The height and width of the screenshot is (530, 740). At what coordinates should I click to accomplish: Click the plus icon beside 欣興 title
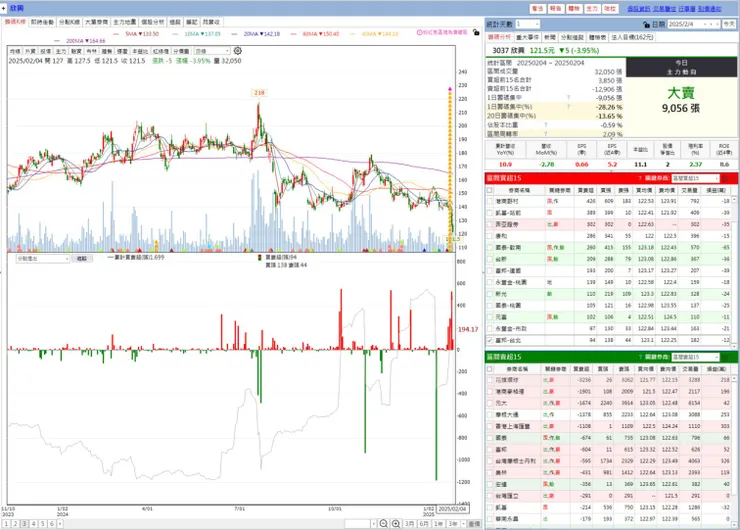[x=4, y=8]
